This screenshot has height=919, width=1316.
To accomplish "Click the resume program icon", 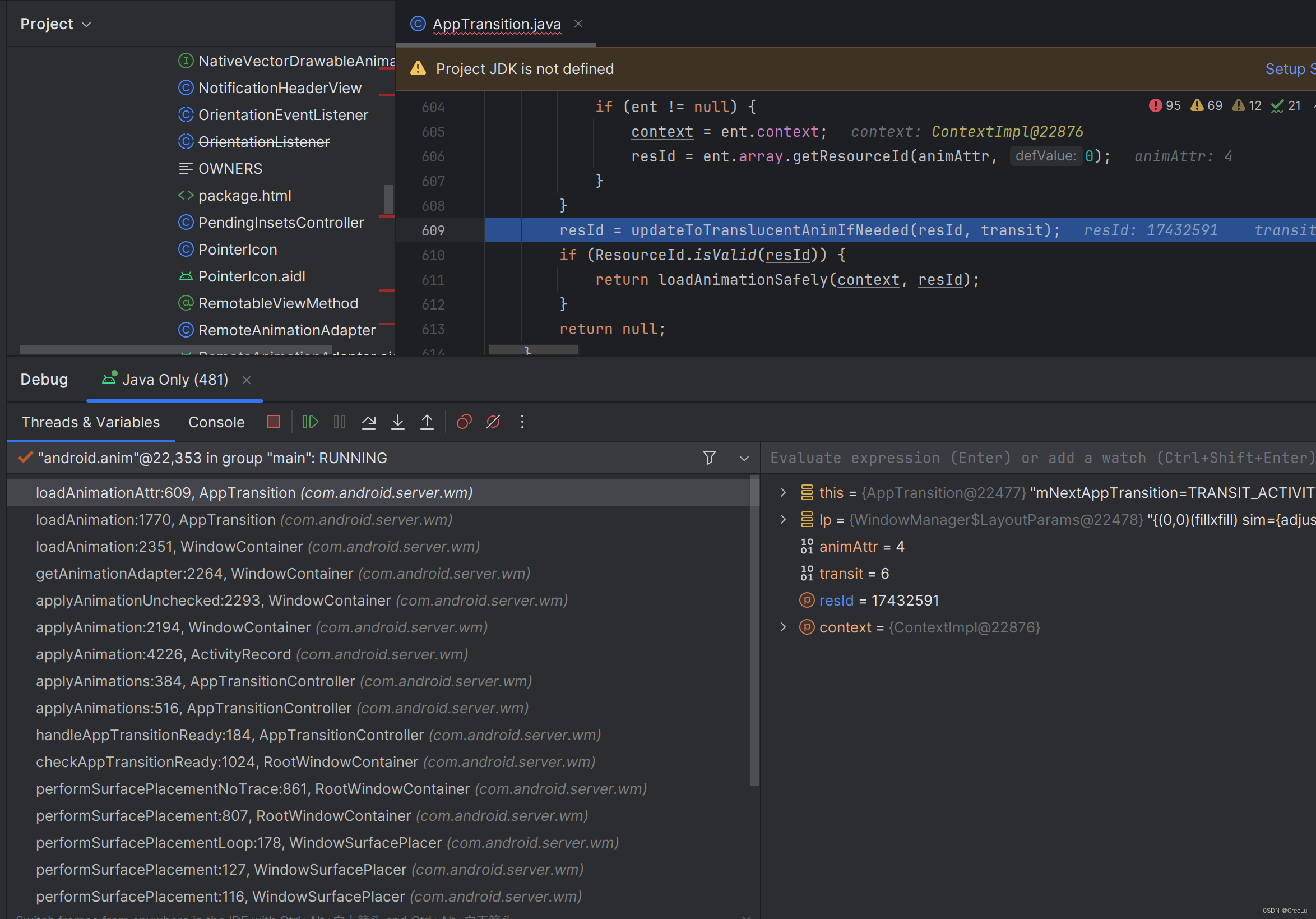I will pos(310,421).
